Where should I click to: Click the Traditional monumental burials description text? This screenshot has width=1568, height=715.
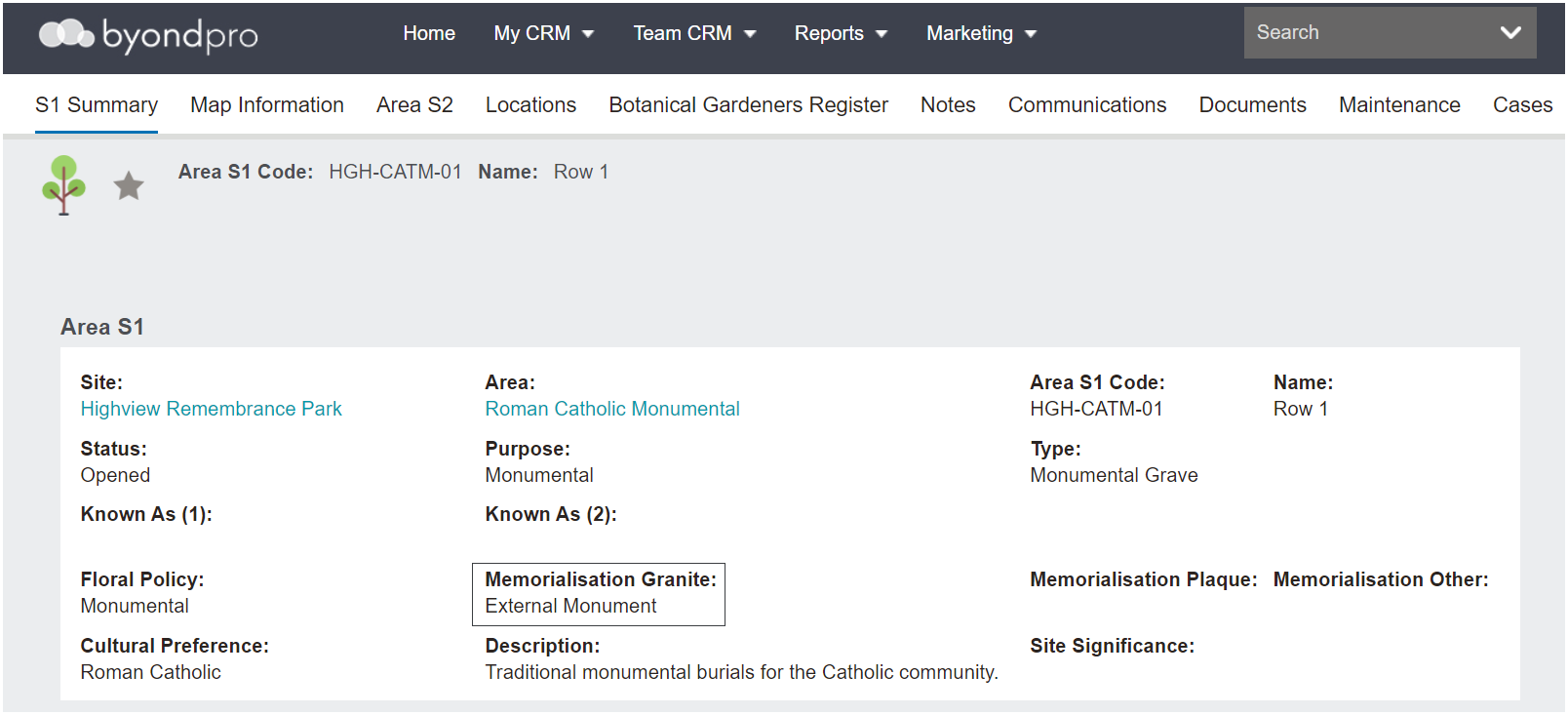click(741, 672)
